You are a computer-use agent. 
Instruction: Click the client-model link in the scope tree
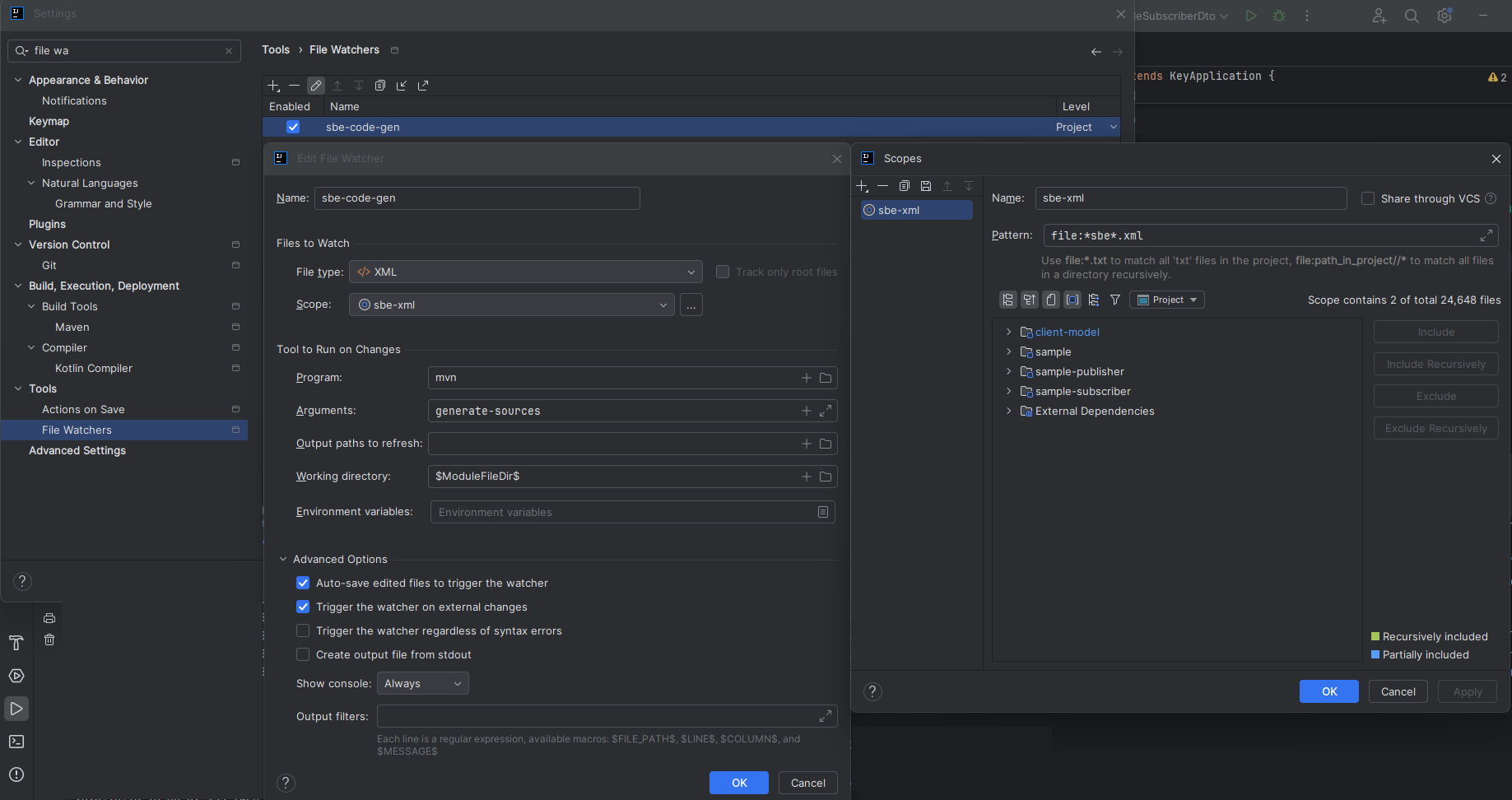(1067, 332)
